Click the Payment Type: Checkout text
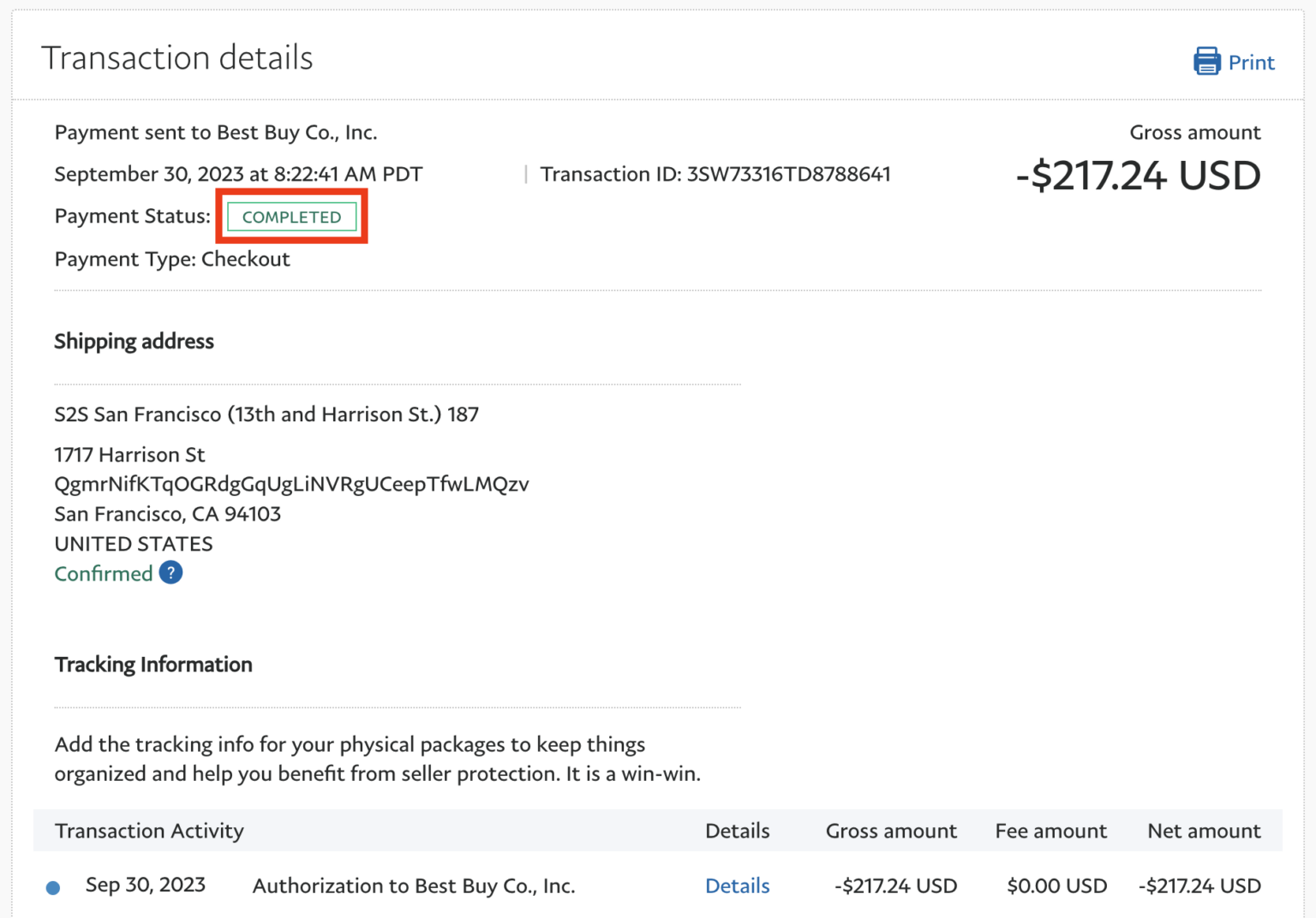1316x918 pixels. tap(172, 259)
